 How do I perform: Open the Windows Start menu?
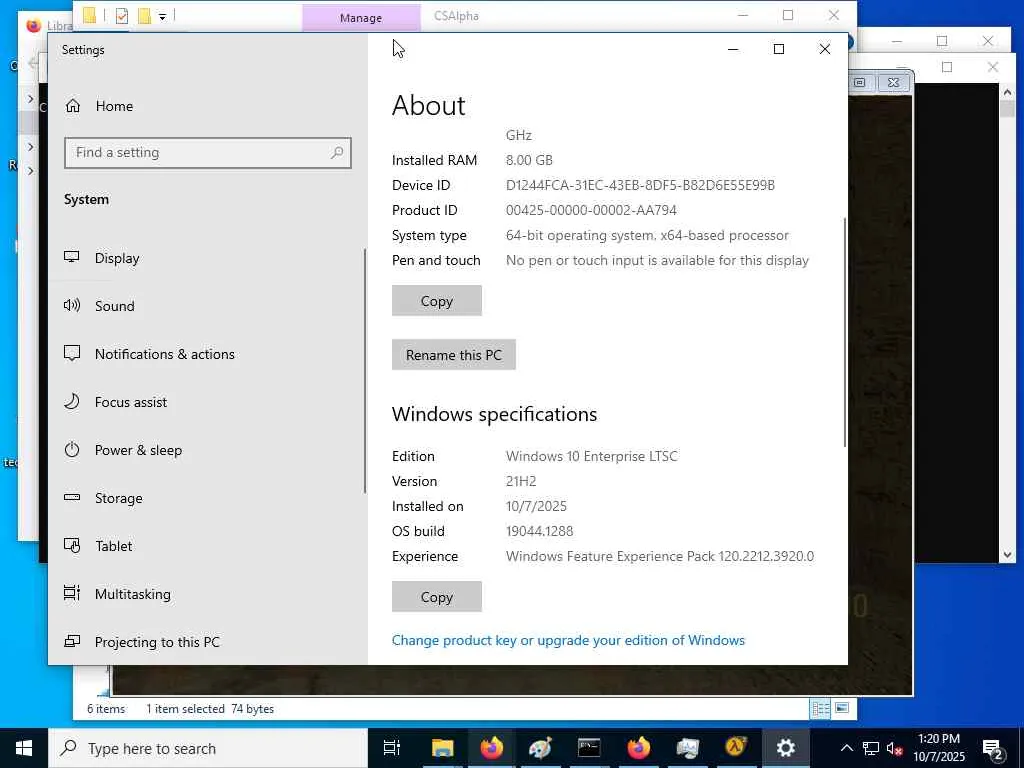click(24, 748)
